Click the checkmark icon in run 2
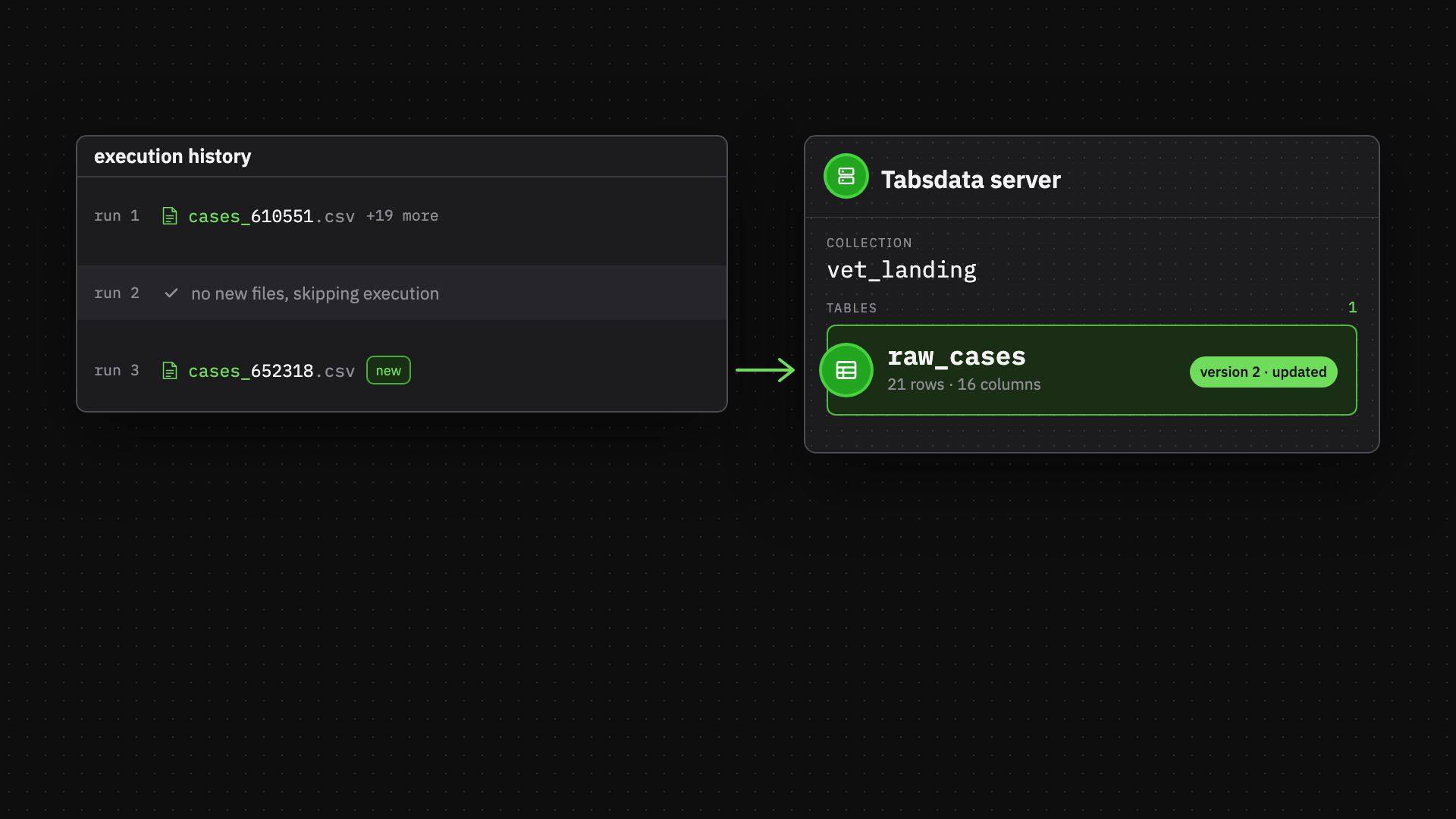Image resolution: width=1456 pixels, height=819 pixels. click(x=171, y=293)
